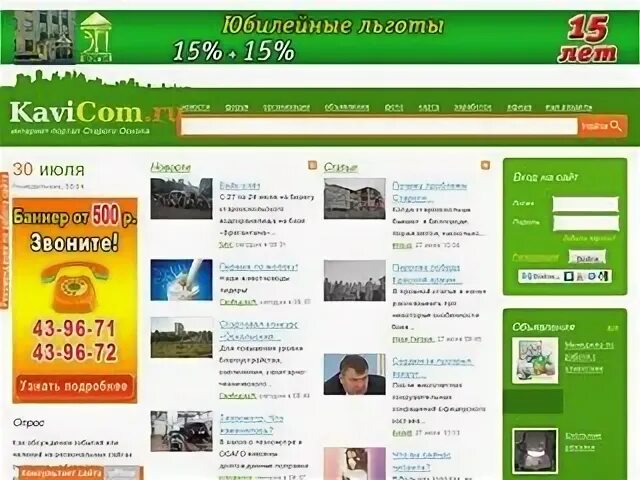Click the KaviCom.ru site logo
This screenshot has width=640, height=480.
pos(94,112)
